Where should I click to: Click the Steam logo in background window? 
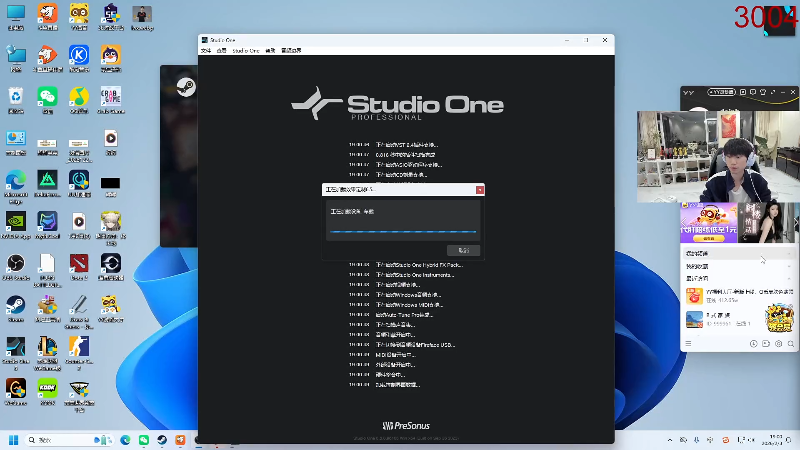186,87
